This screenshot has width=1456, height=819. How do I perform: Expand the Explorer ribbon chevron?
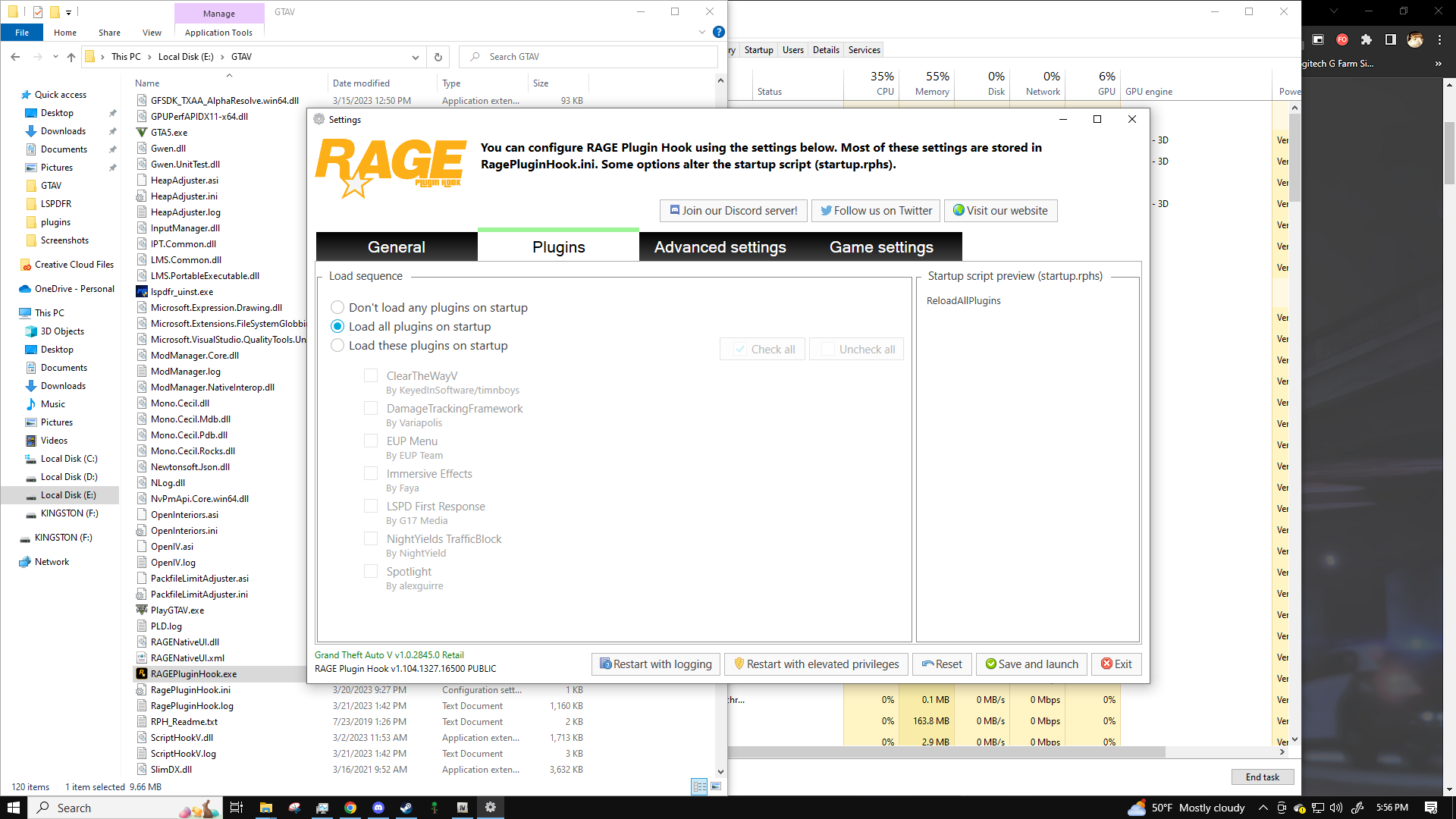(x=701, y=32)
